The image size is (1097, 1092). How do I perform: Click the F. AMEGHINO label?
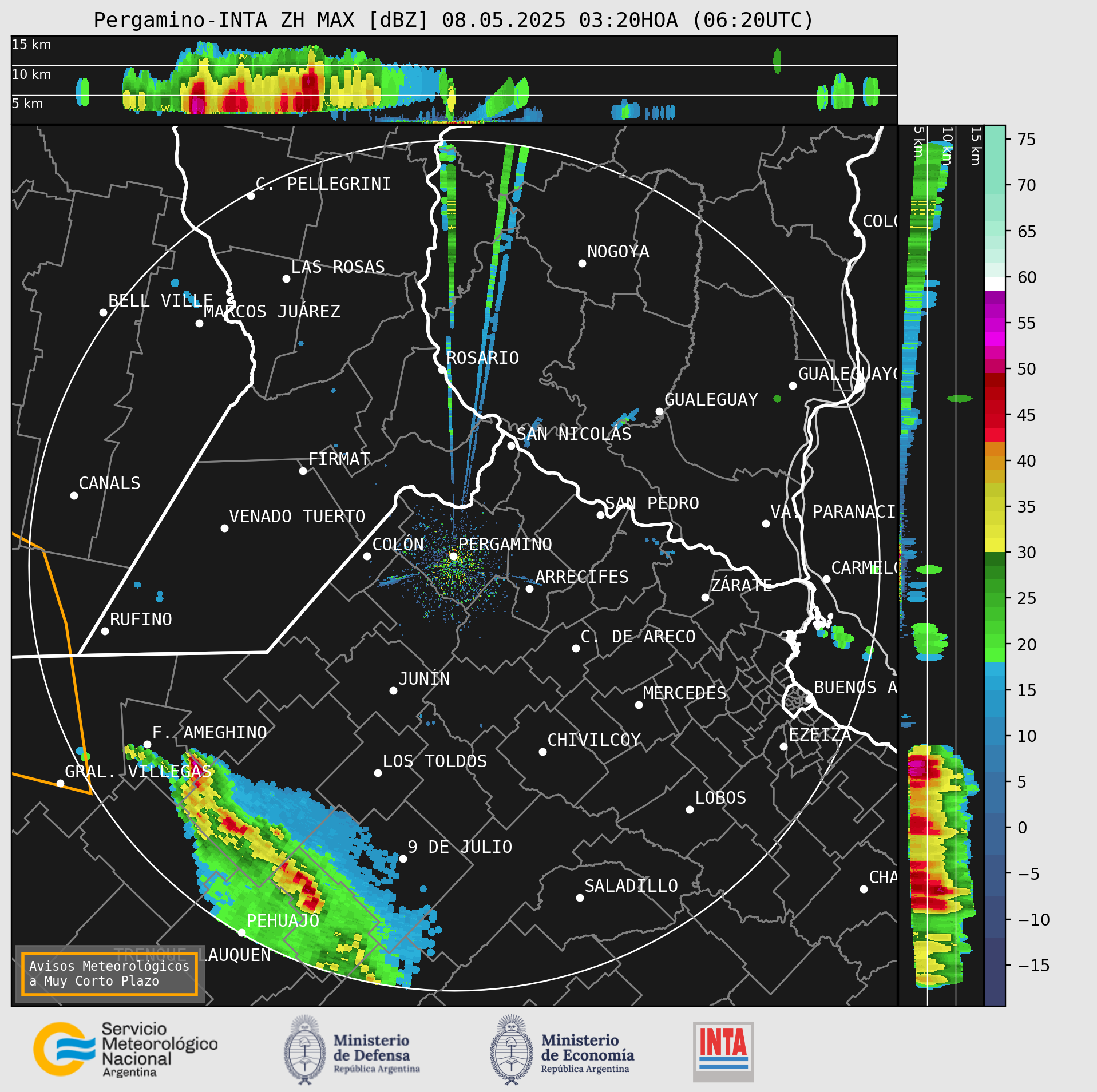tap(209, 732)
